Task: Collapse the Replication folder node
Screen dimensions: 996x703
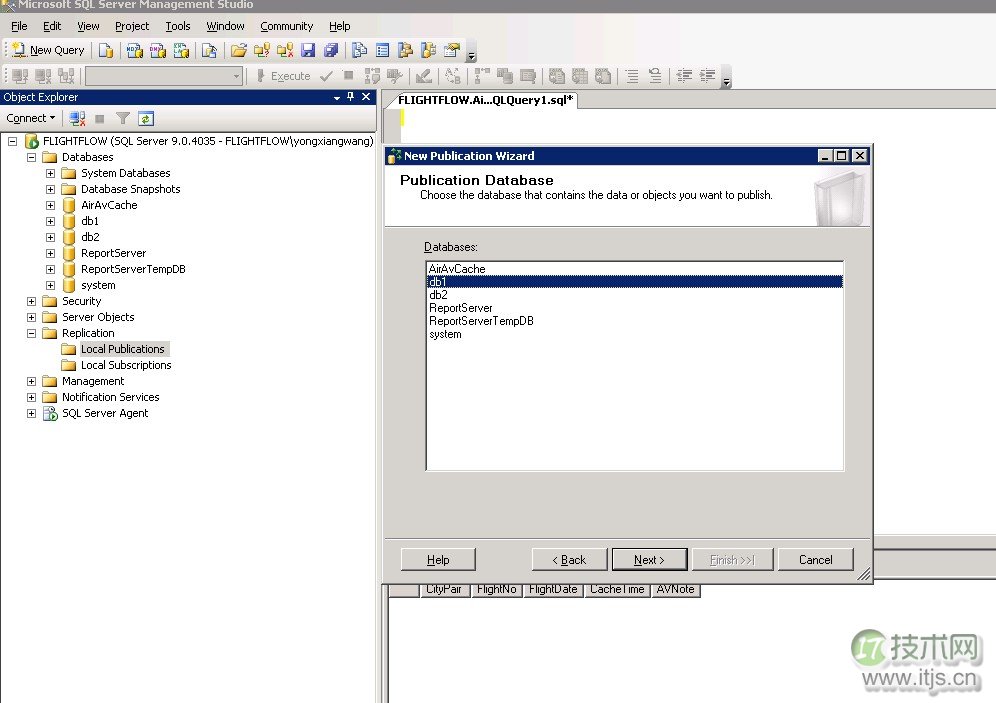Action: pyautogui.click(x=31, y=333)
